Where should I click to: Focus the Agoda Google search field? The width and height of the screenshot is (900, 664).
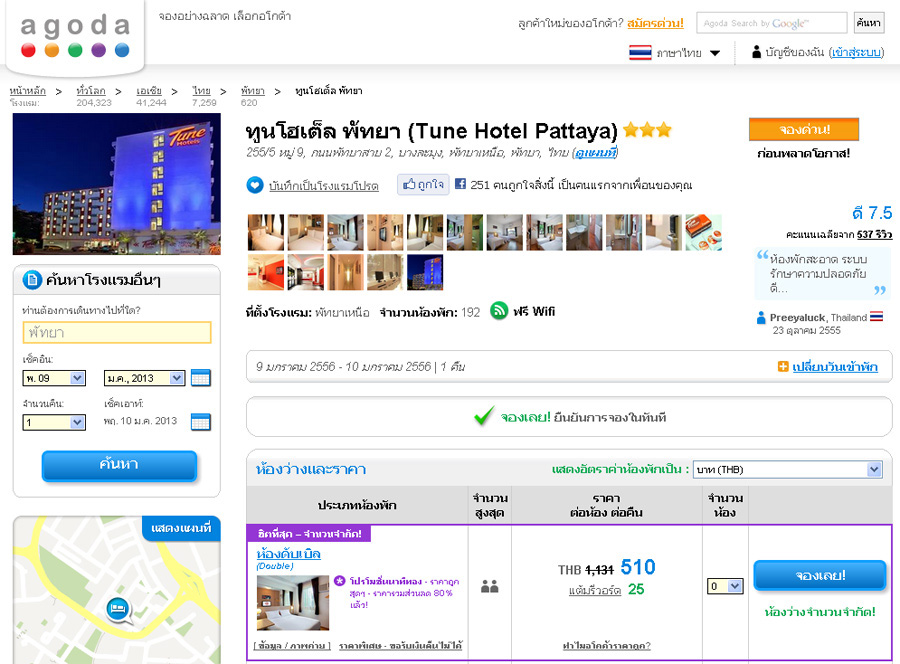click(x=771, y=23)
